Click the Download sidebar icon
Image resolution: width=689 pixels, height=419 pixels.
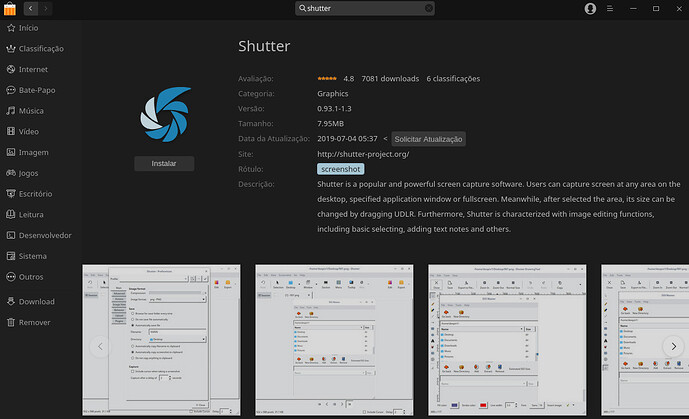[11, 301]
